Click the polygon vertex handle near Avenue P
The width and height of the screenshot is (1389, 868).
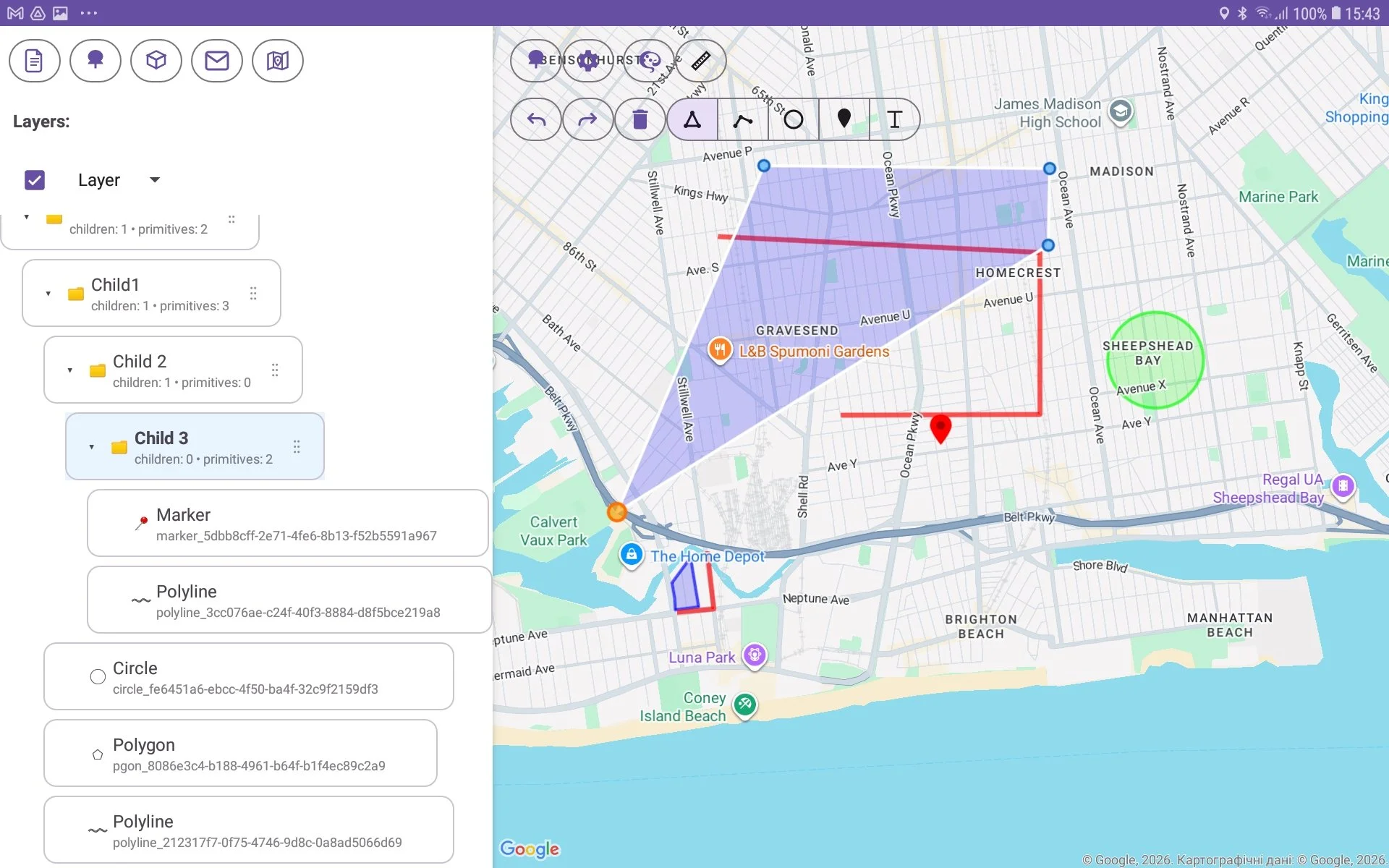763,166
